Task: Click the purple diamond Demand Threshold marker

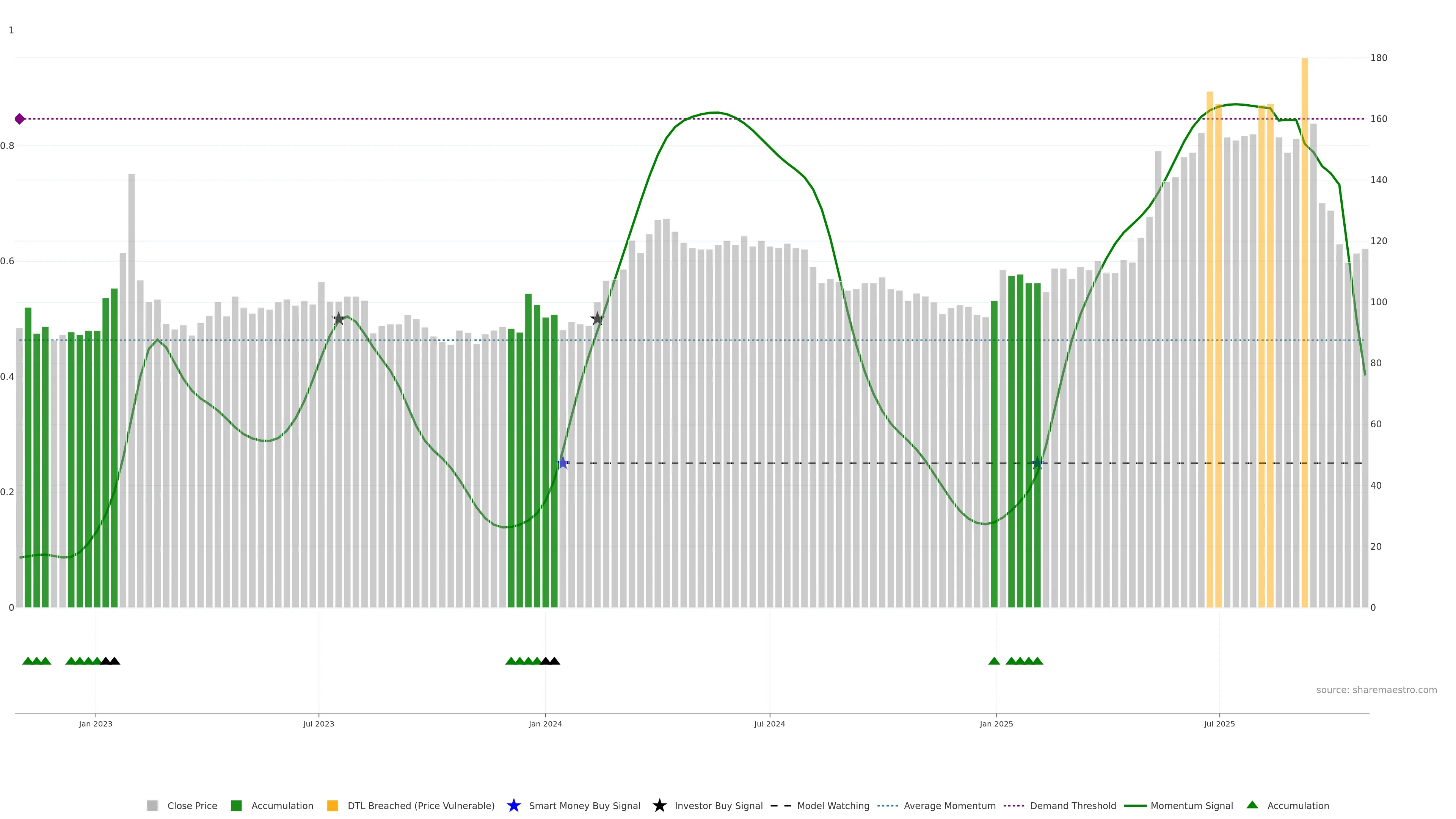Action: (20, 119)
